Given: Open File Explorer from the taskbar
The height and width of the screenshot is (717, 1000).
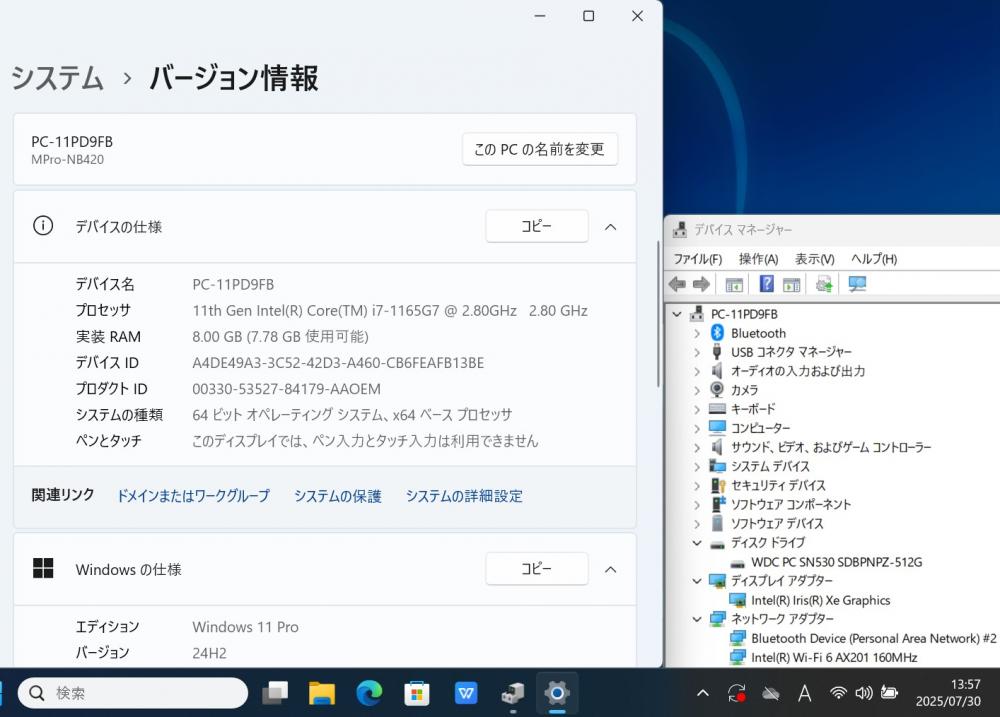Looking at the screenshot, I should [322, 693].
